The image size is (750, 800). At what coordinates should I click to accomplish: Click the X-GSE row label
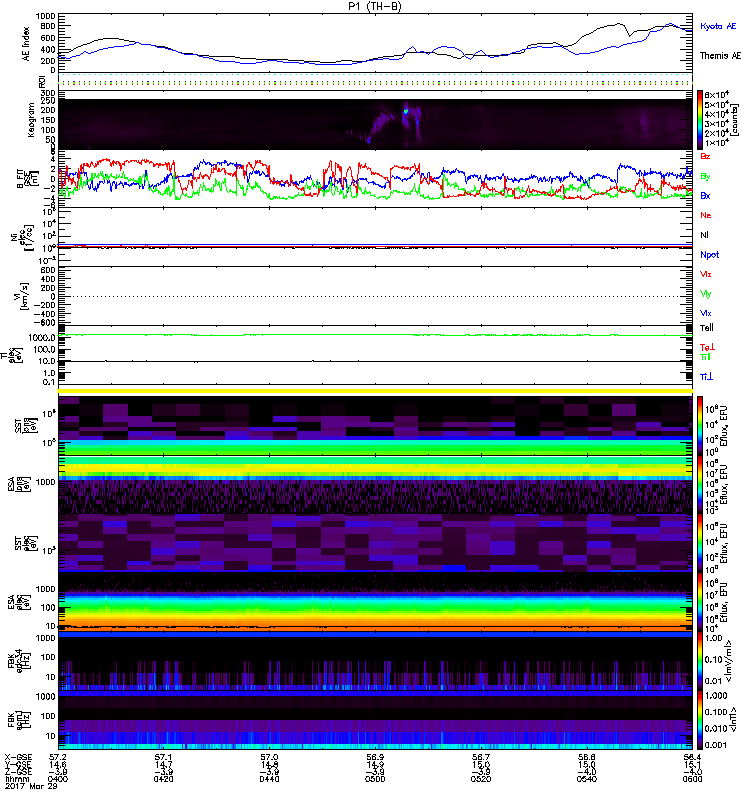(18, 757)
